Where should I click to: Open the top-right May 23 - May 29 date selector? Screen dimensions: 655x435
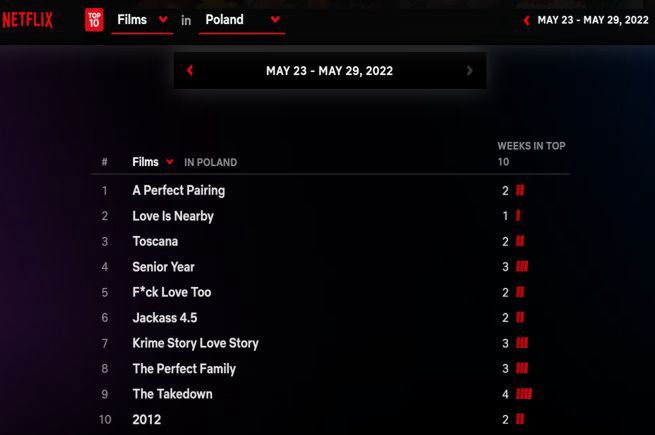click(x=592, y=20)
